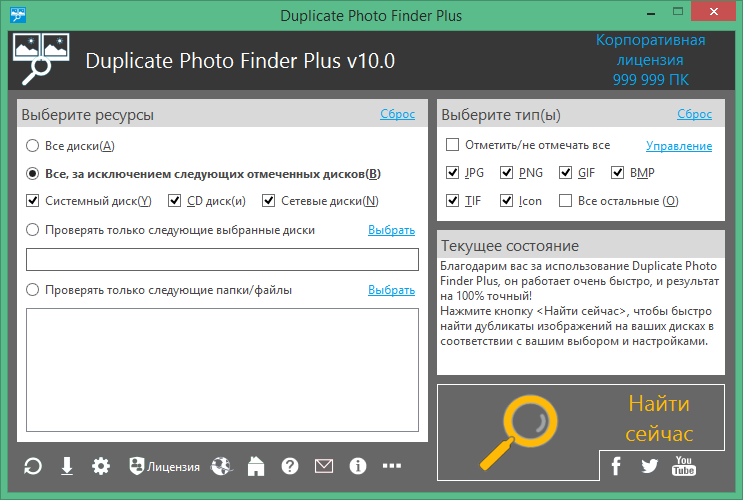This screenshot has height=500, width=743.
Task: Click the refresh icon in the bottom toolbar
Action: 33,466
